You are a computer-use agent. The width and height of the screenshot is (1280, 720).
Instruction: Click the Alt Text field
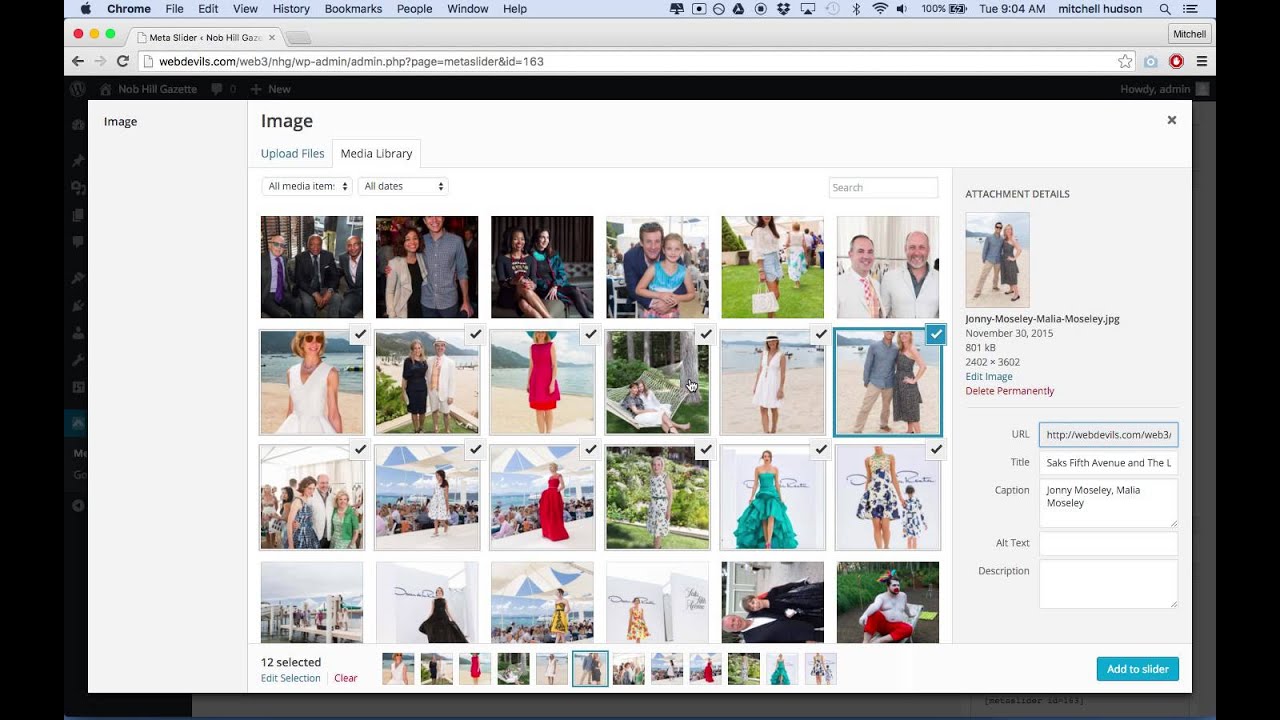tap(1108, 543)
